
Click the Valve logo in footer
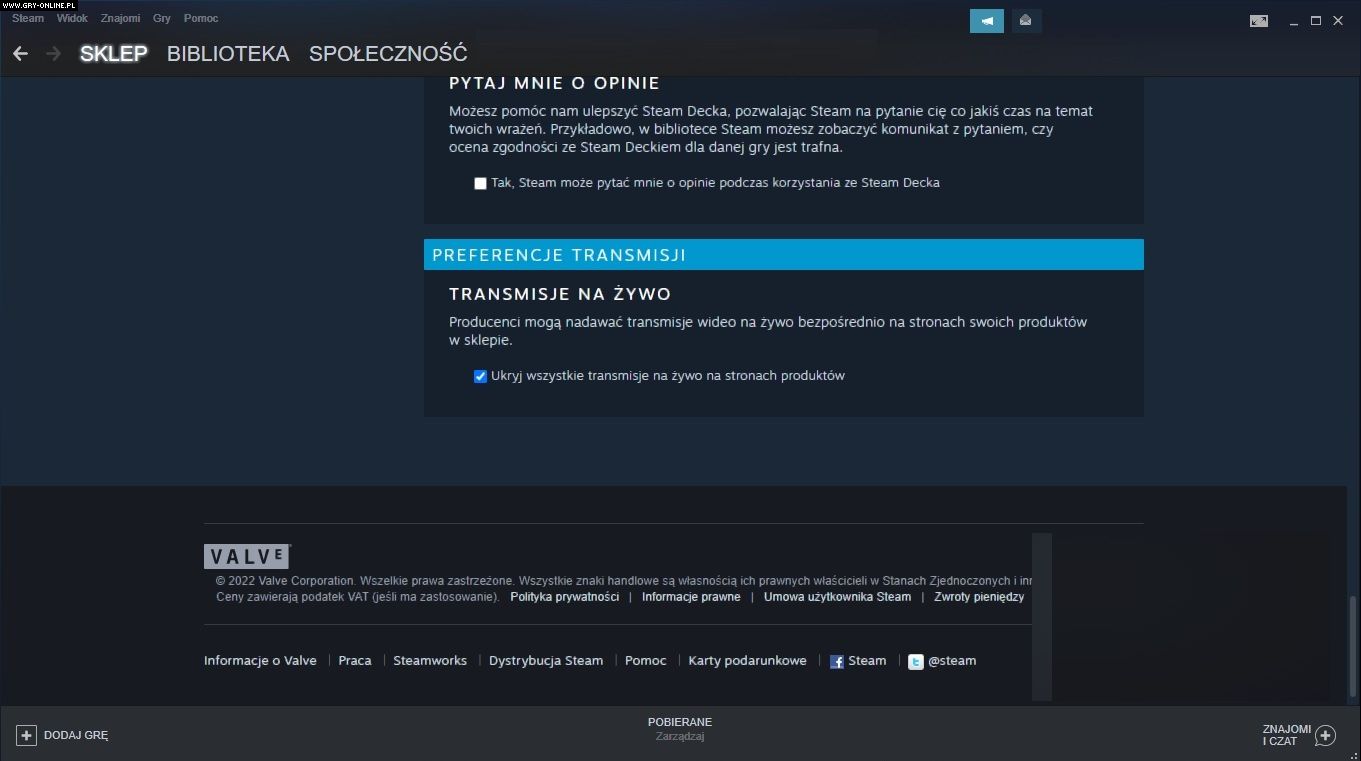click(246, 557)
